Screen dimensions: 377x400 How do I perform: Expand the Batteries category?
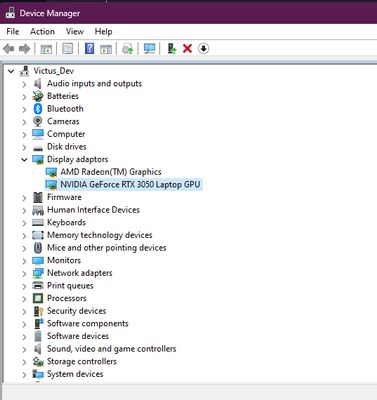(x=24, y=97)
